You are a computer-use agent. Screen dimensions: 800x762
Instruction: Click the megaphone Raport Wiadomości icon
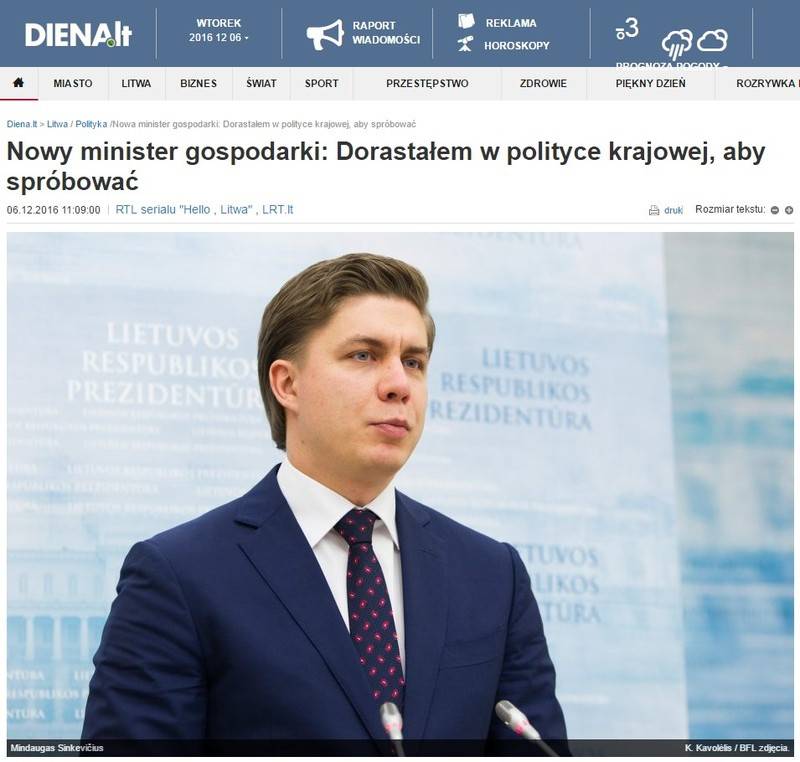(325, 35)
